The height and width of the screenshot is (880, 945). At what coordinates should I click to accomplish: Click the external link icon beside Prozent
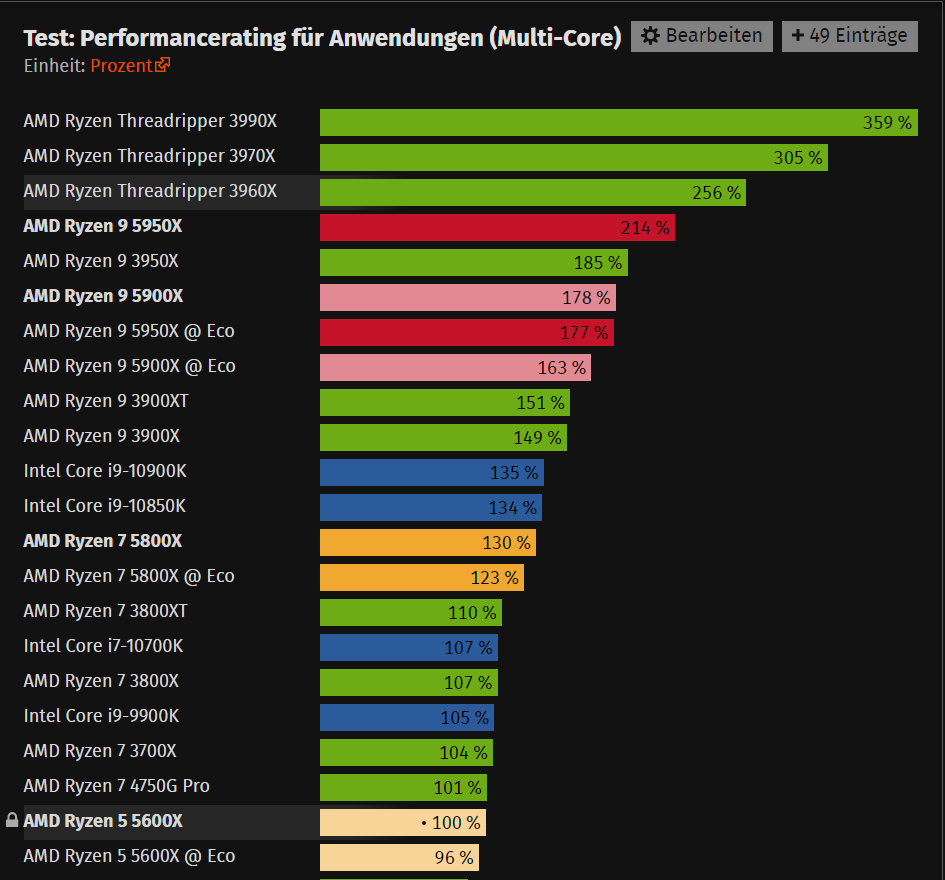[x=163, y=64]
